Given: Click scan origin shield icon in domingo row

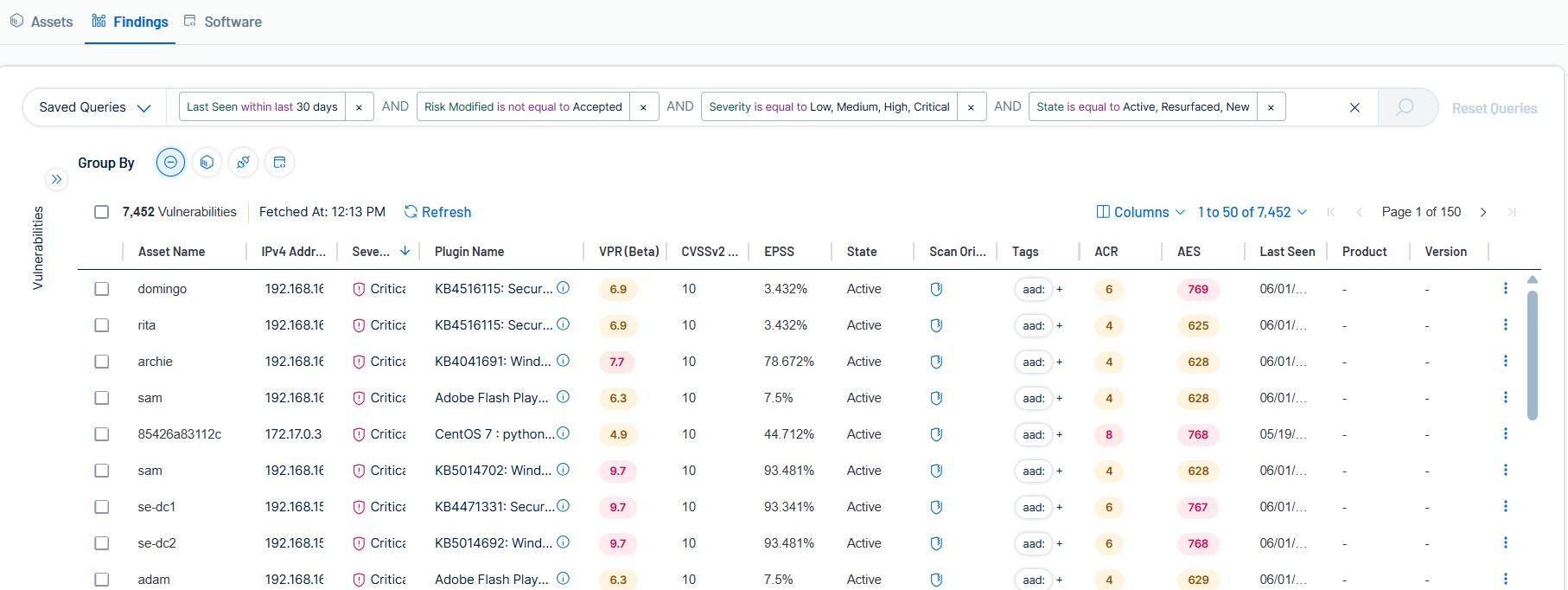Looking at the screenshot, I should 936,289.
